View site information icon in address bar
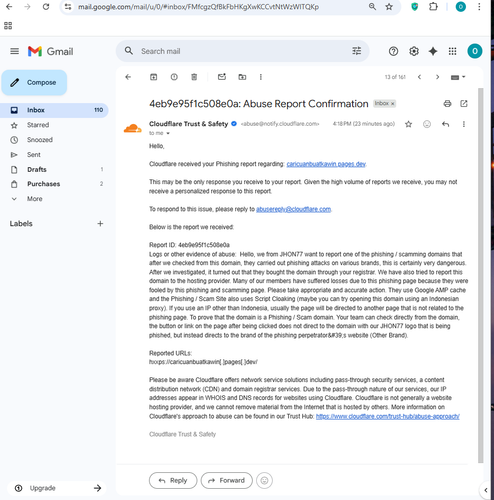The height and width of the screenshot is (500, 494). point(68,7)
